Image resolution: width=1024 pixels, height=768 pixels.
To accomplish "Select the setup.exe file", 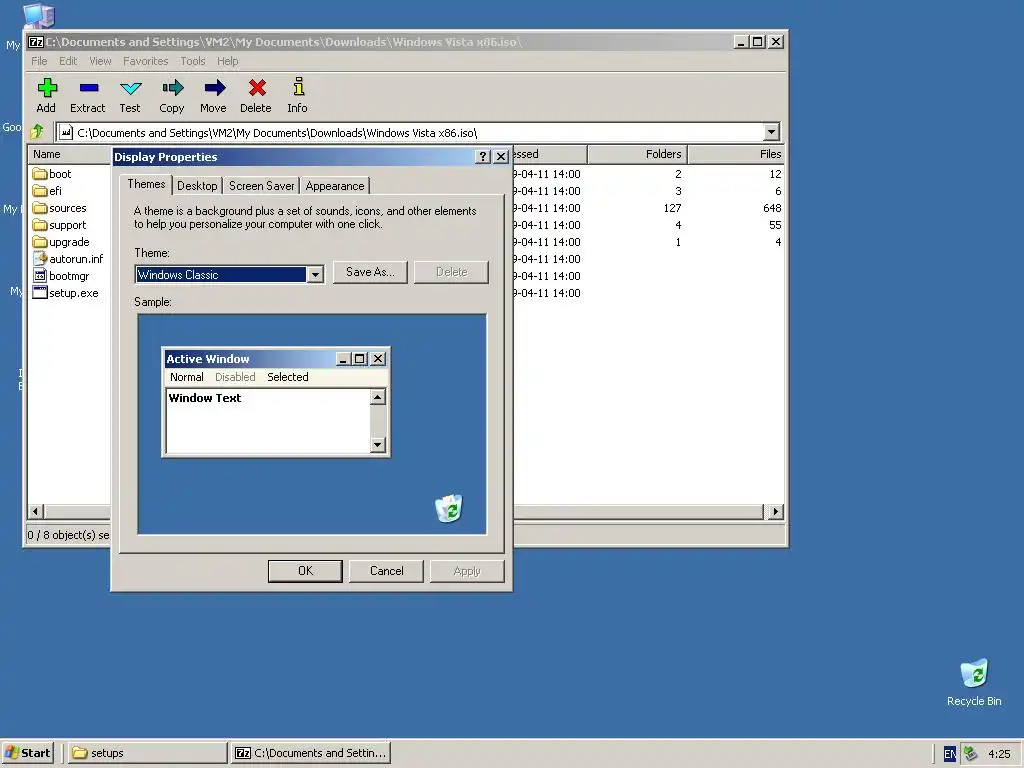I will pos(65,293).
